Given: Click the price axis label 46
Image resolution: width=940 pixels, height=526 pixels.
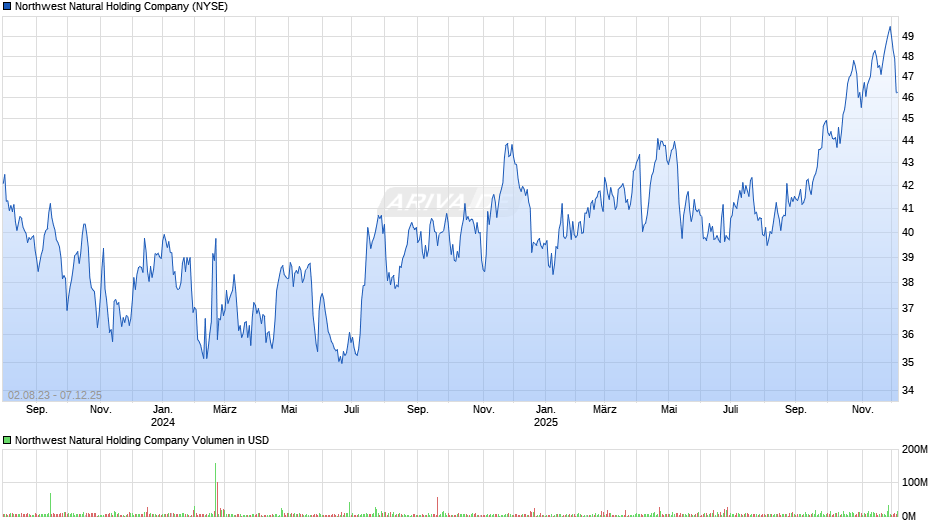Looking at the screenshot, I should pyautogui.click(x=908, y=97).
